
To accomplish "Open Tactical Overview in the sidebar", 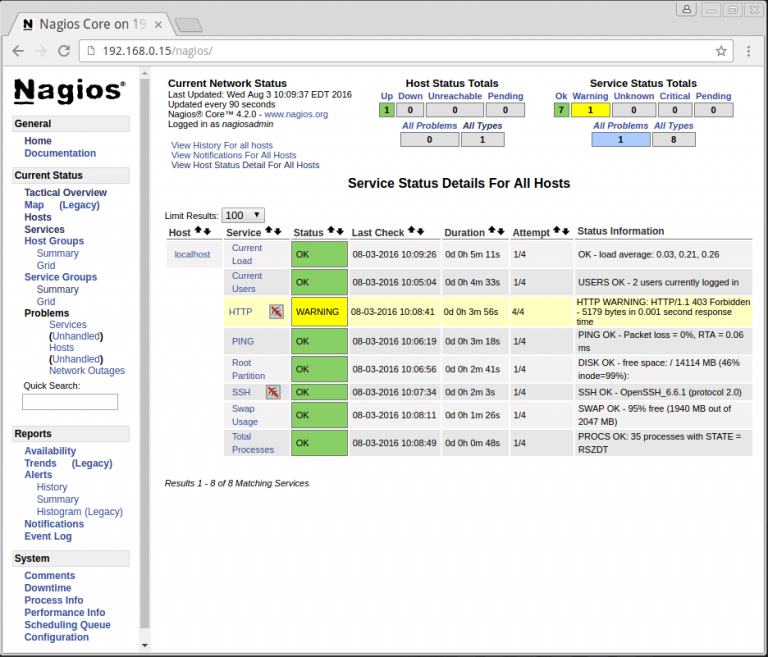I will (x=65, y=193).
